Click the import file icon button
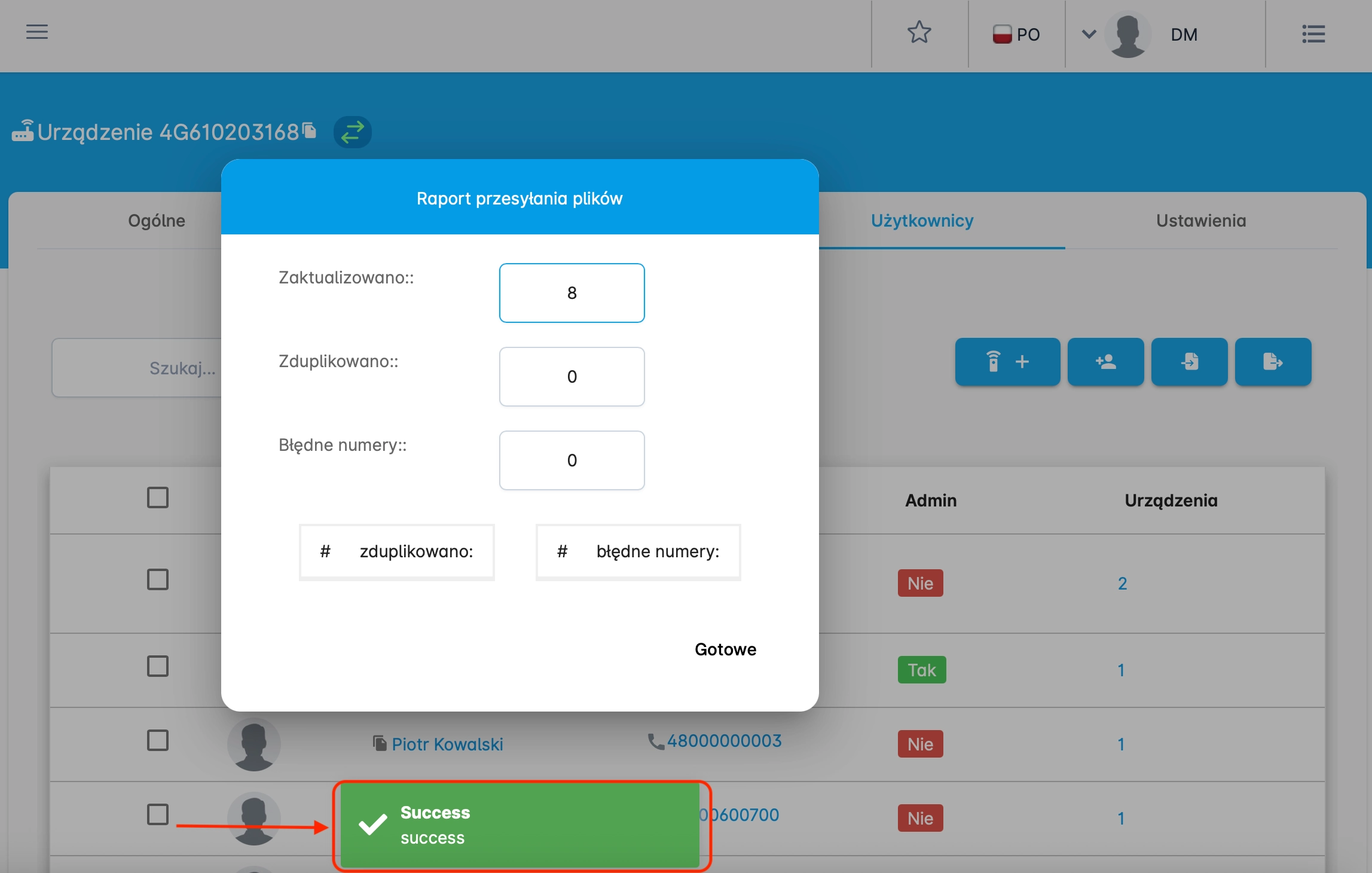1372x873 pixels. pyautogui.click(x=1189, y=362)
